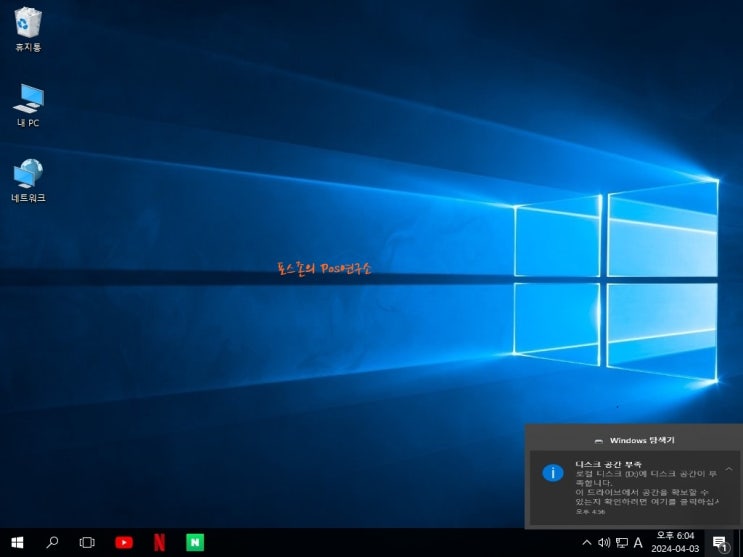Click the 디스크 공간 부족 notification
Viewport: 743px width, 557px height.
pos(634,488)
